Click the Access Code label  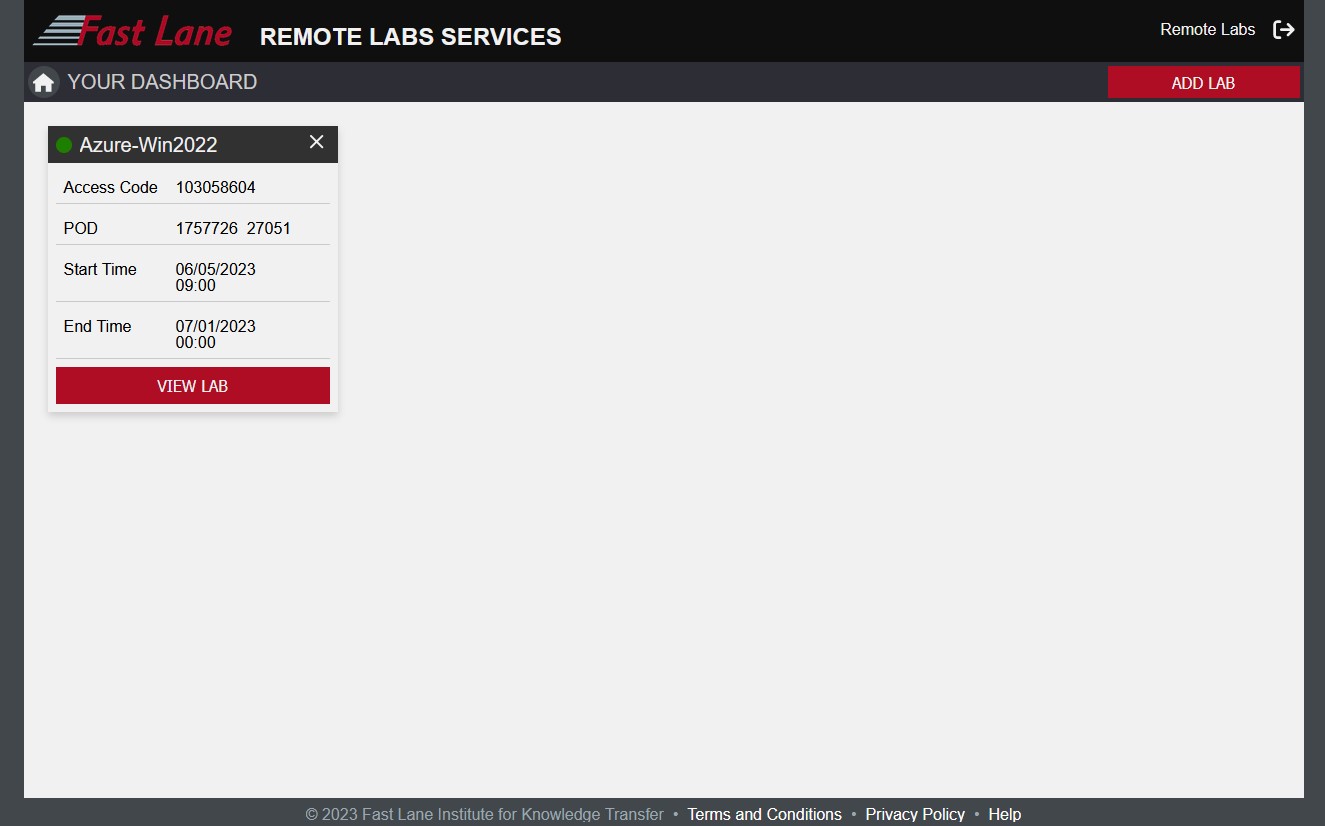(110, 187)
